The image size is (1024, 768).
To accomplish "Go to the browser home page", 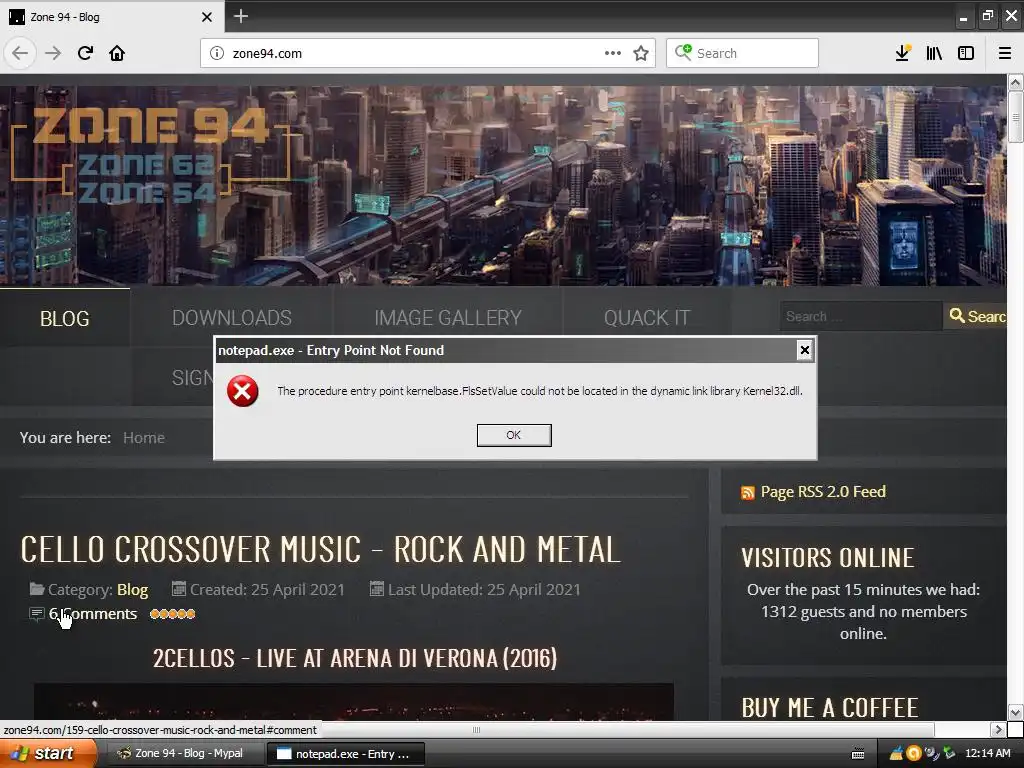I will click(117, 53).
